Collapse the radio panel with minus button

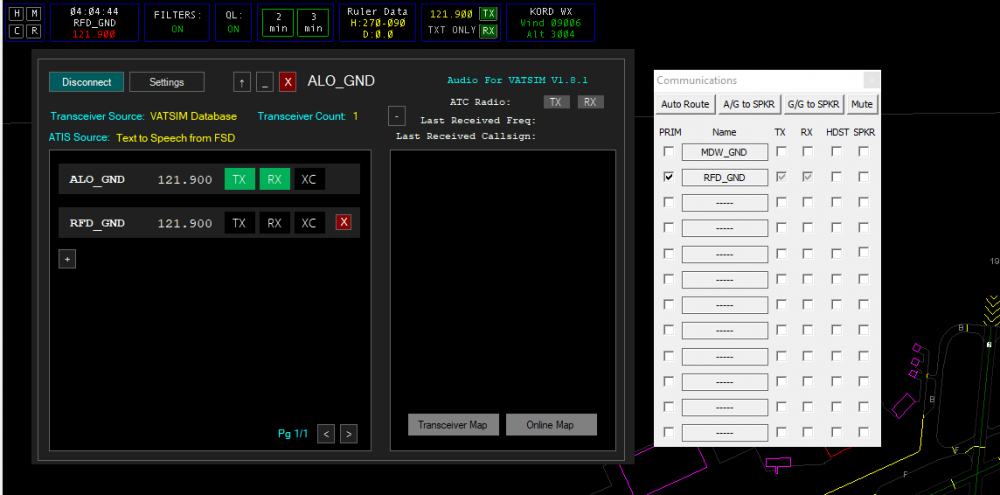[x=396, y=115]
